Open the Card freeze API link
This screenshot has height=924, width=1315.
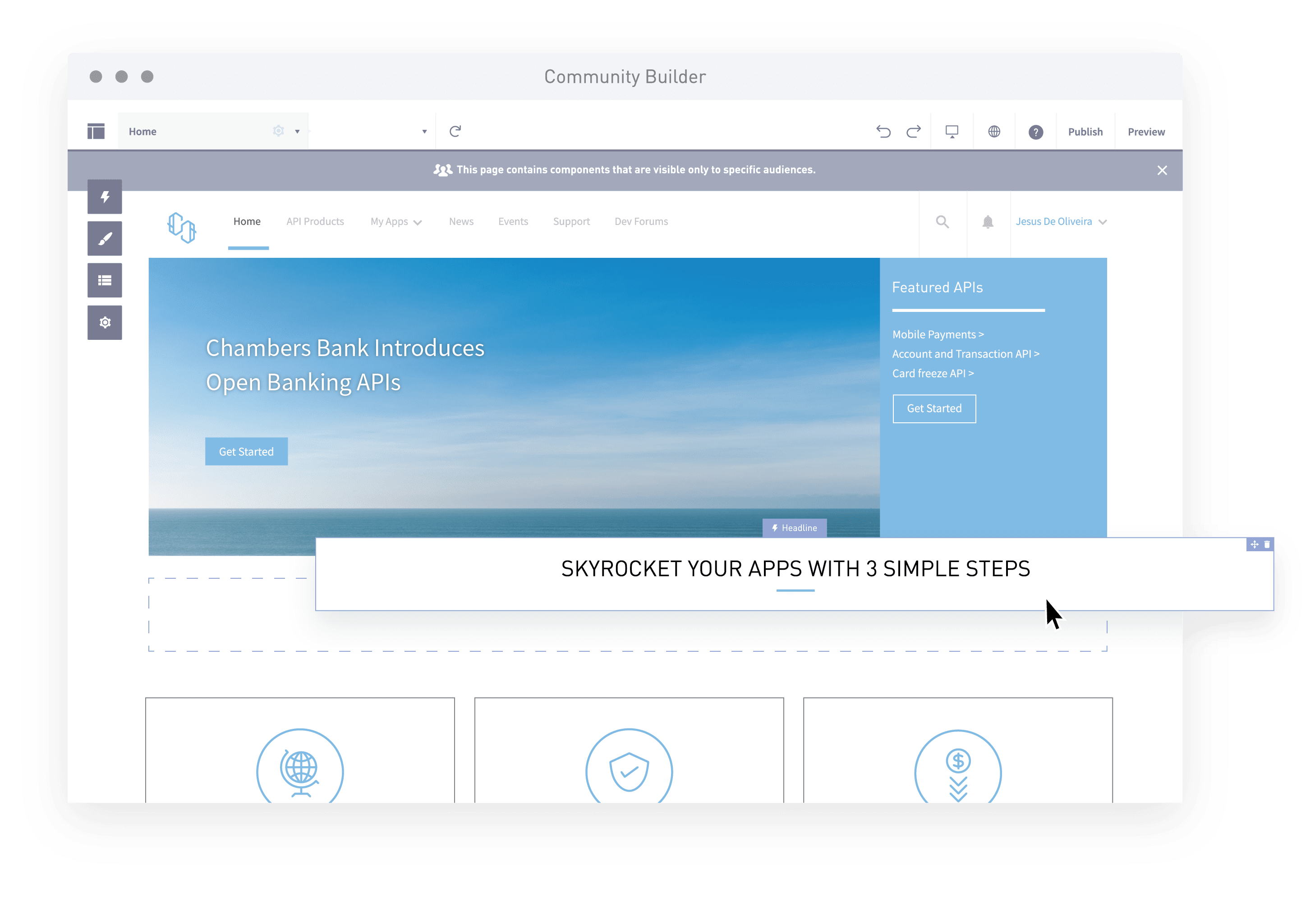tap(933, 373)
